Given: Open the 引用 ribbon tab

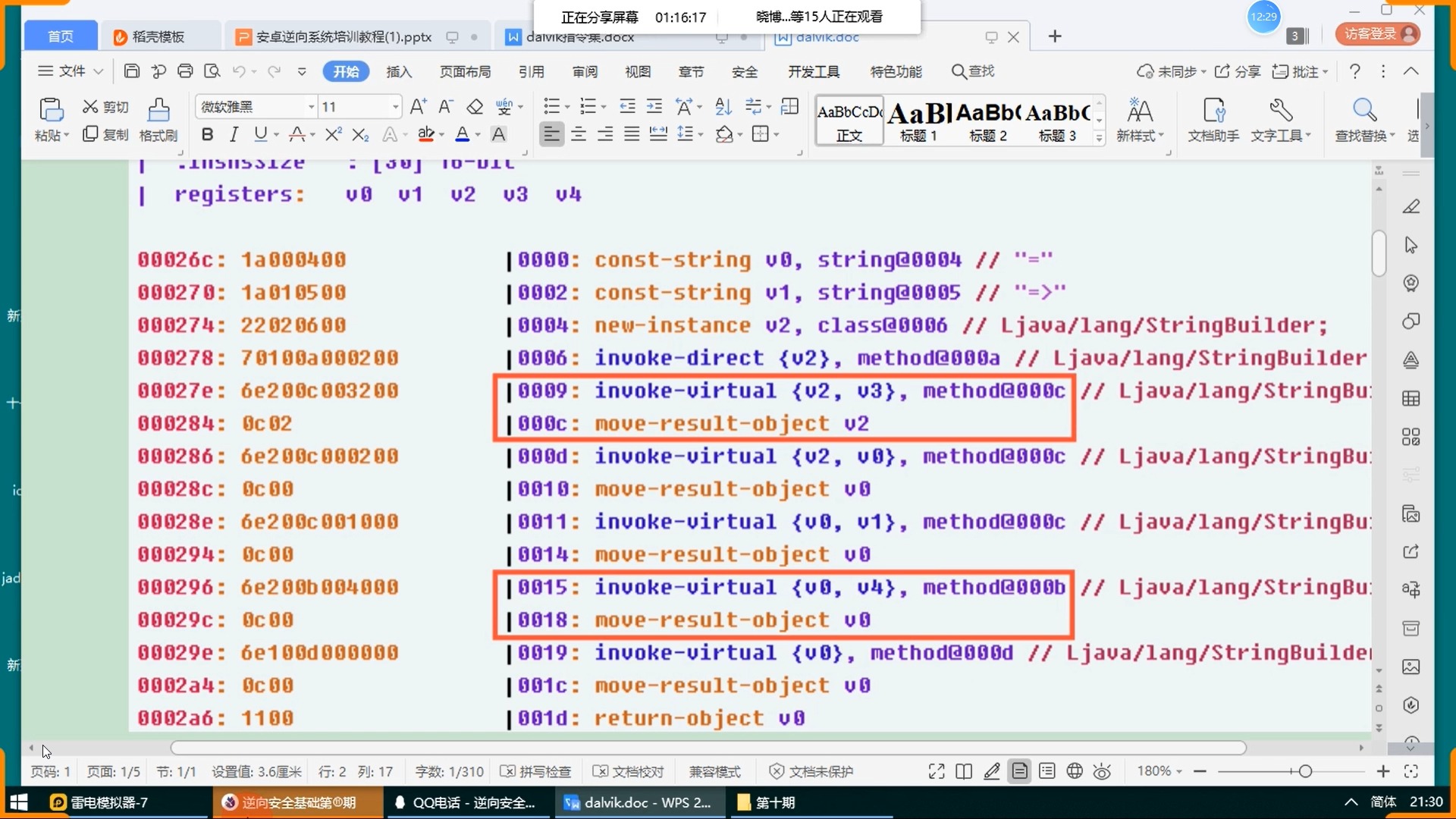Looking at the screenshot, I should click(x=531, y=71).
